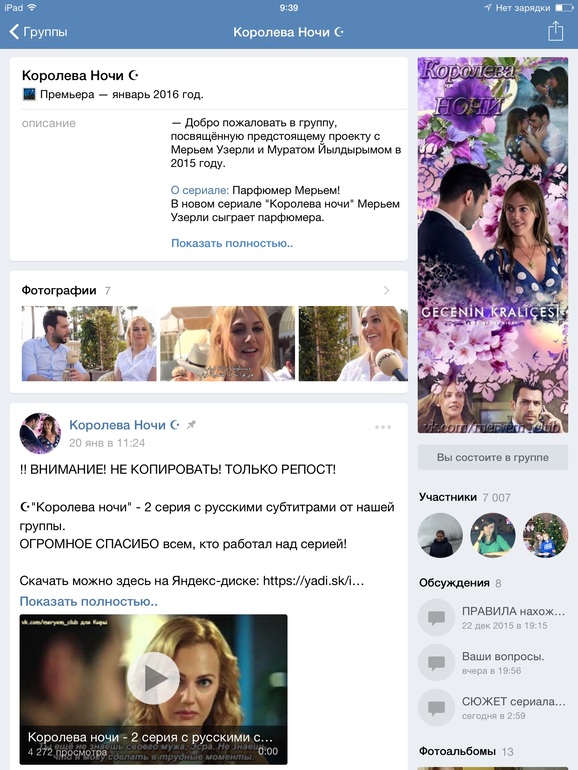Image resolution: width=578 pixels, height=770 pixels.
Task: Tap the Королева Ночи post author avatar
Action: (40, 433)
